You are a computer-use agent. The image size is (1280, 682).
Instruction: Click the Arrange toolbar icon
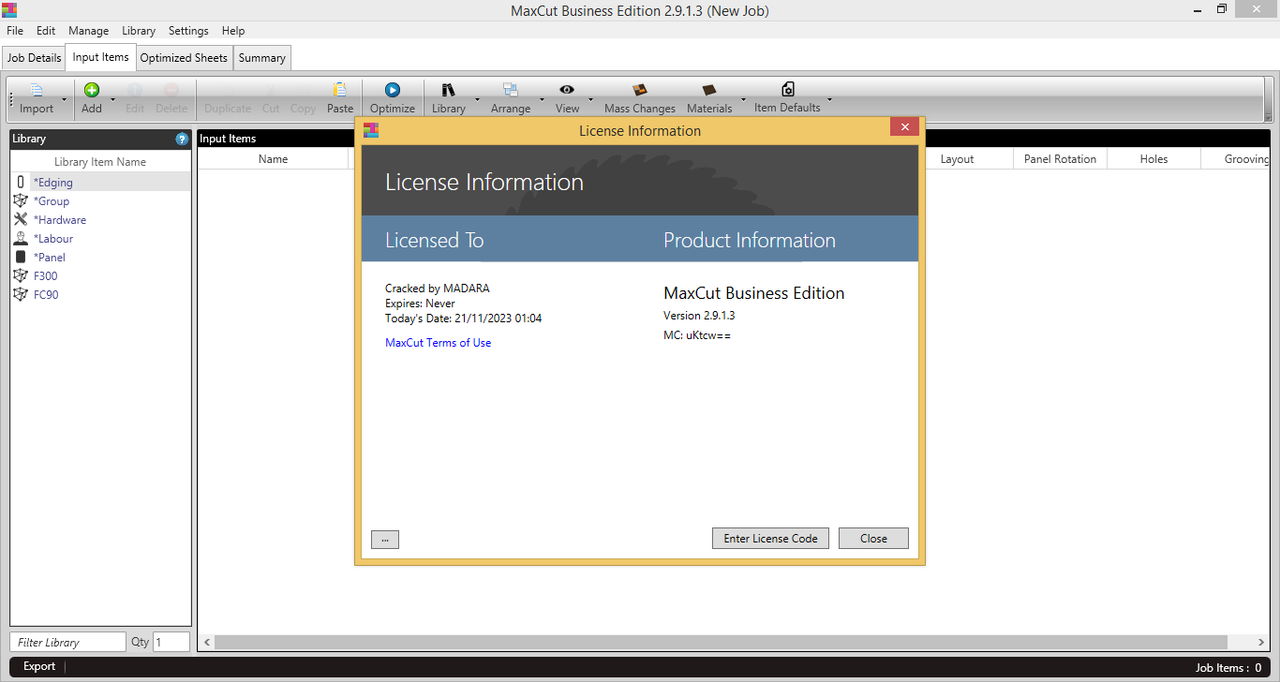coord(510,90)
